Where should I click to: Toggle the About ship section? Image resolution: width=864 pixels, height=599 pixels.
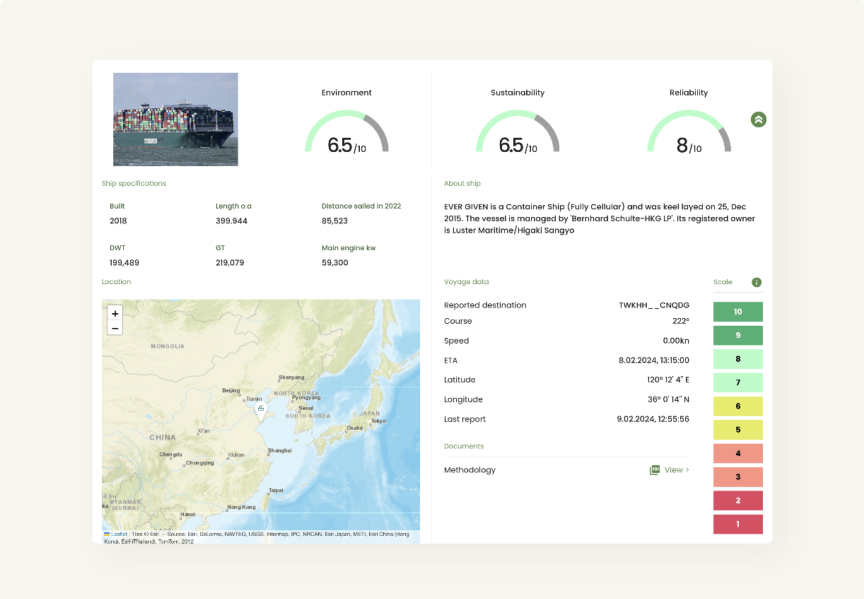(x=463, y=183)
